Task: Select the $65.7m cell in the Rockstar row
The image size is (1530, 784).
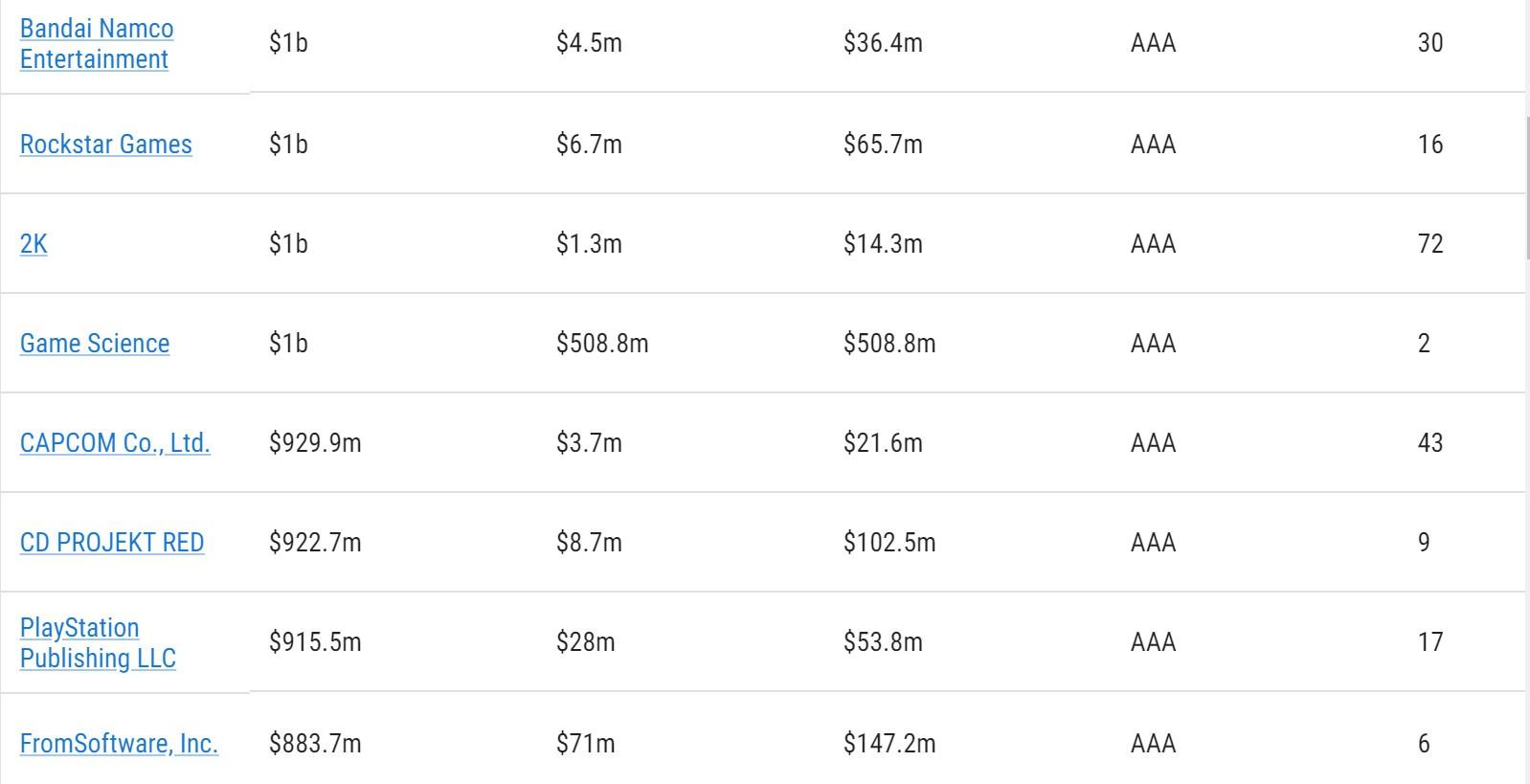Action: click(883, 145)
